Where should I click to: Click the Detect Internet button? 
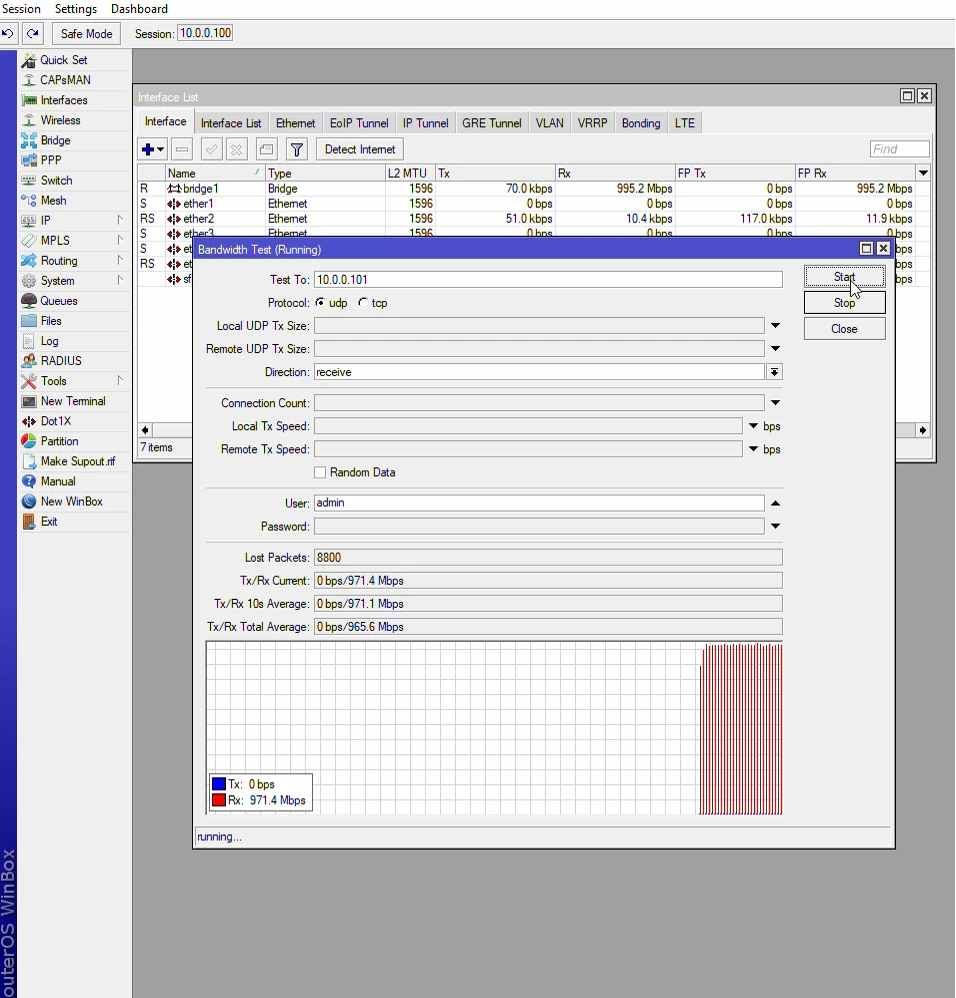[x=359, y=149]
